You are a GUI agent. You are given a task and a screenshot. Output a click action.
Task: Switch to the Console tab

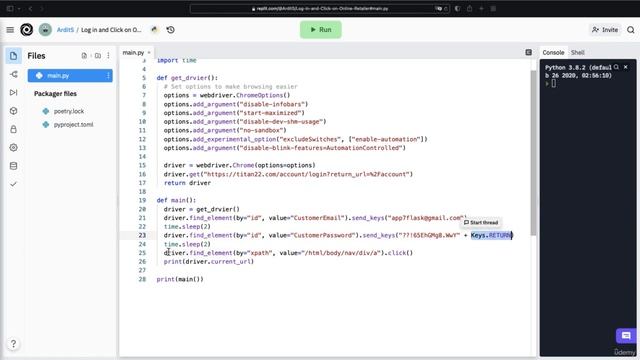(x=553, y=53)
